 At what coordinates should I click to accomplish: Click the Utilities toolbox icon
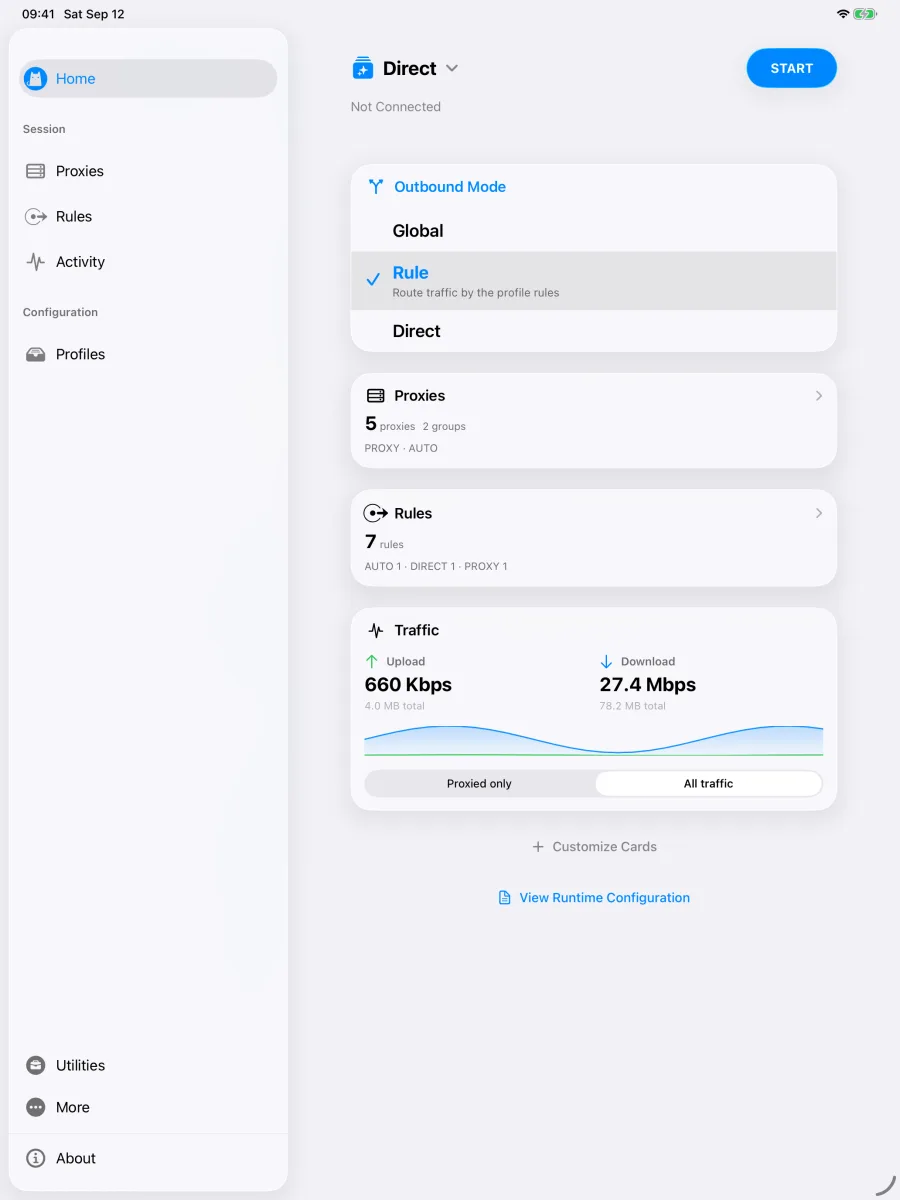click(x=36, y=1065)
